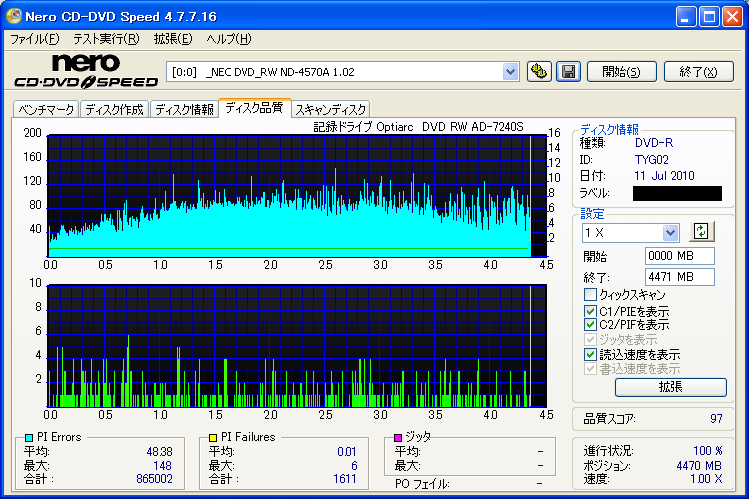Close the Nero CD-DVD Speed window
749x499 pixels.
(x=732, y=17)
